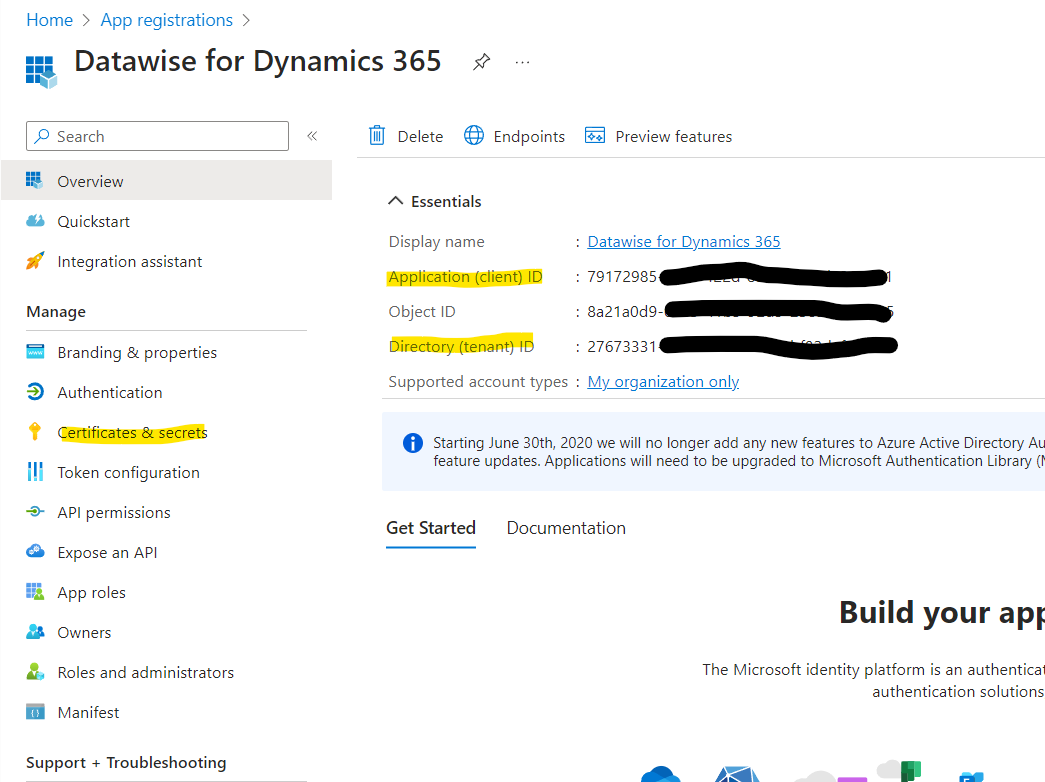Open Integration assistant

point(129,261)
